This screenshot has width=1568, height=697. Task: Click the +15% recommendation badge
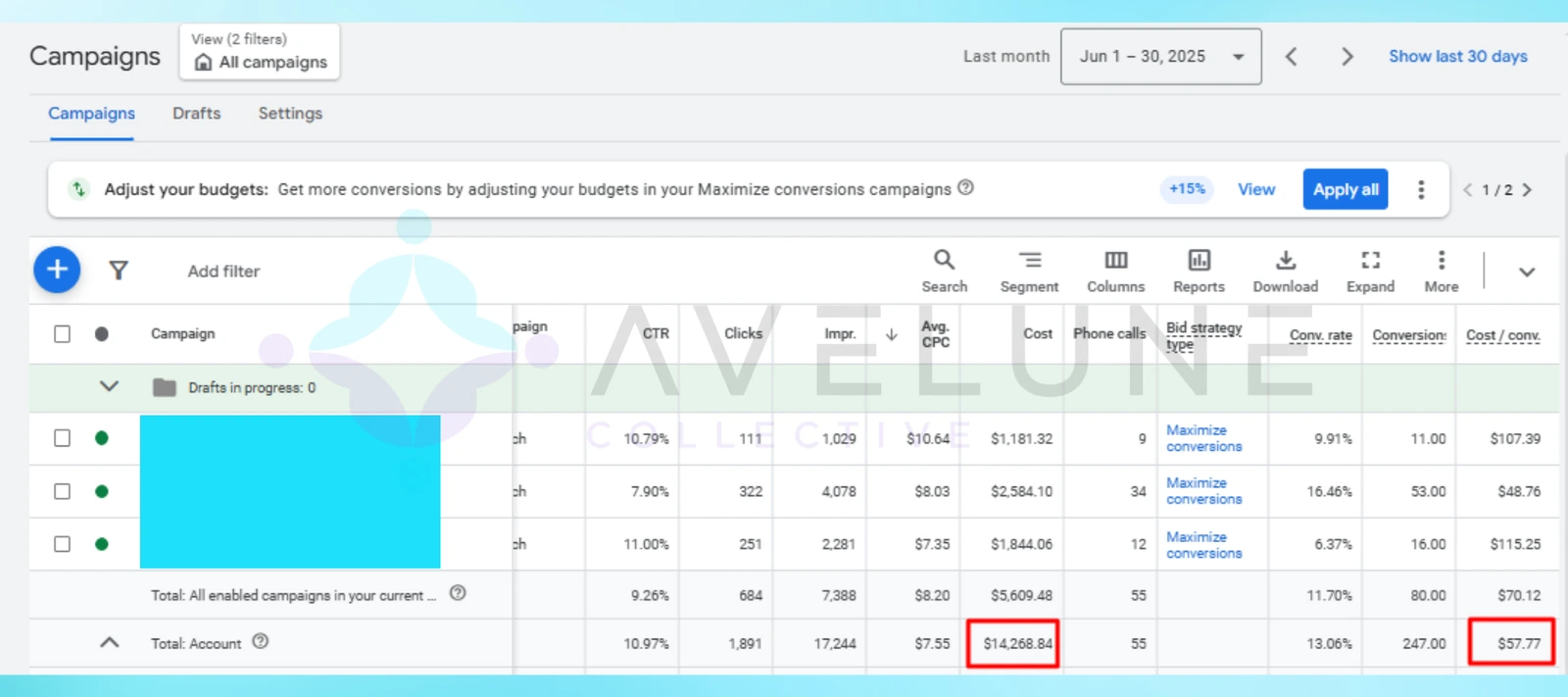pos(1187,189)
